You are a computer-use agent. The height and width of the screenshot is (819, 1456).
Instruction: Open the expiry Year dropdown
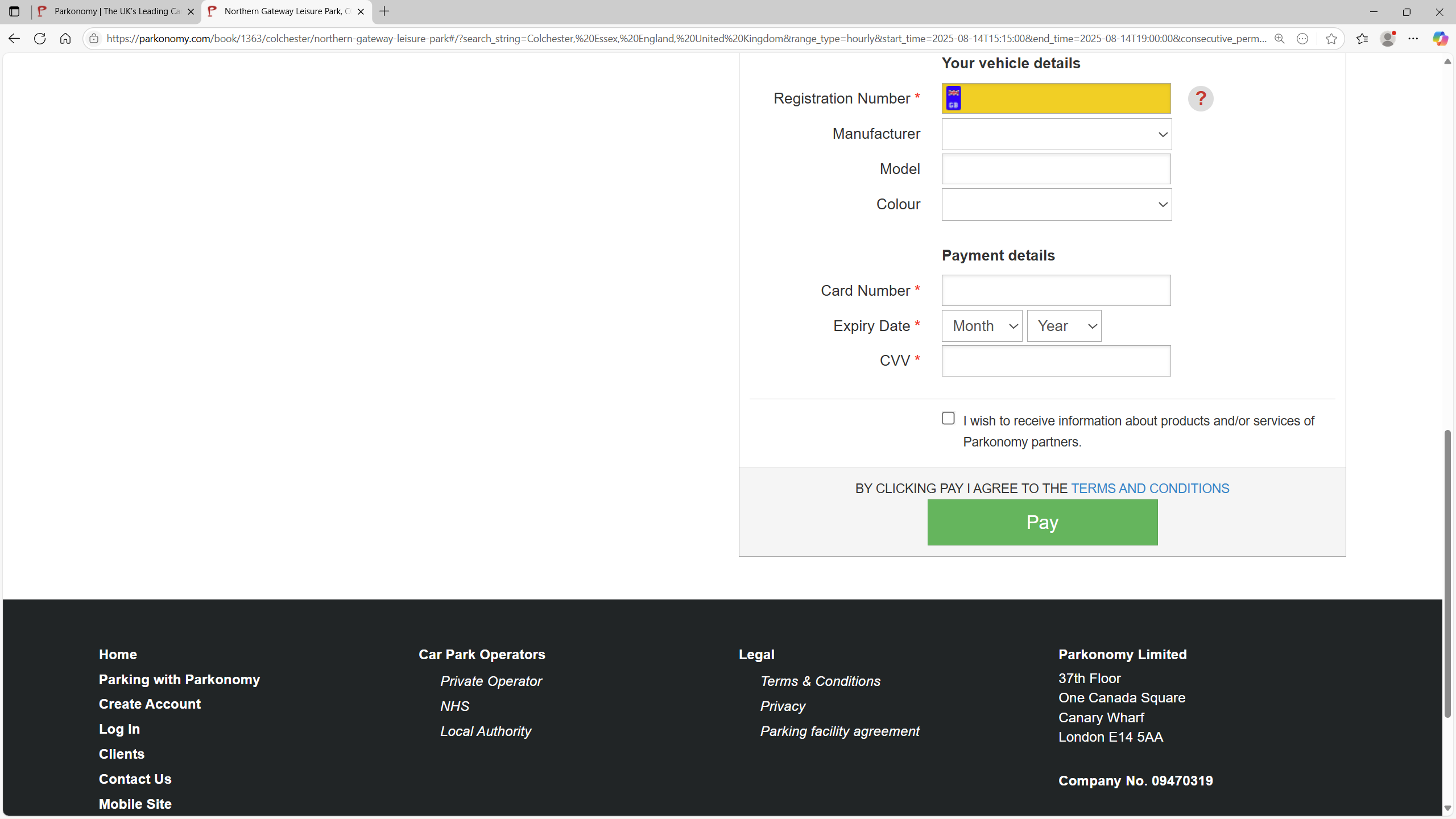1064,326
